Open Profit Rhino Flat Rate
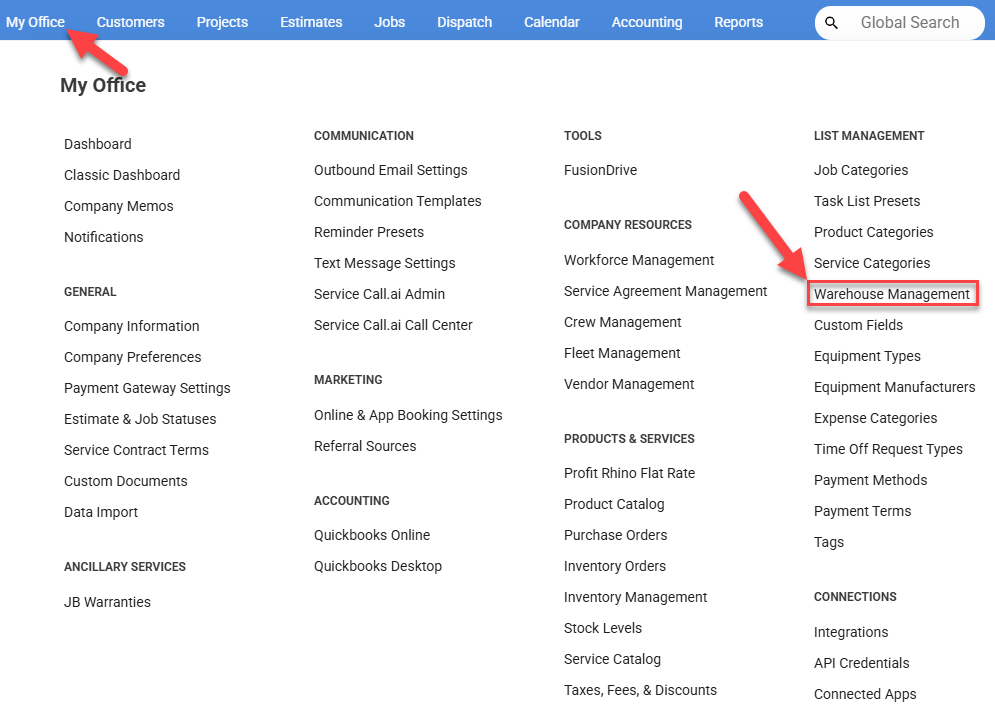 [629, 473]
